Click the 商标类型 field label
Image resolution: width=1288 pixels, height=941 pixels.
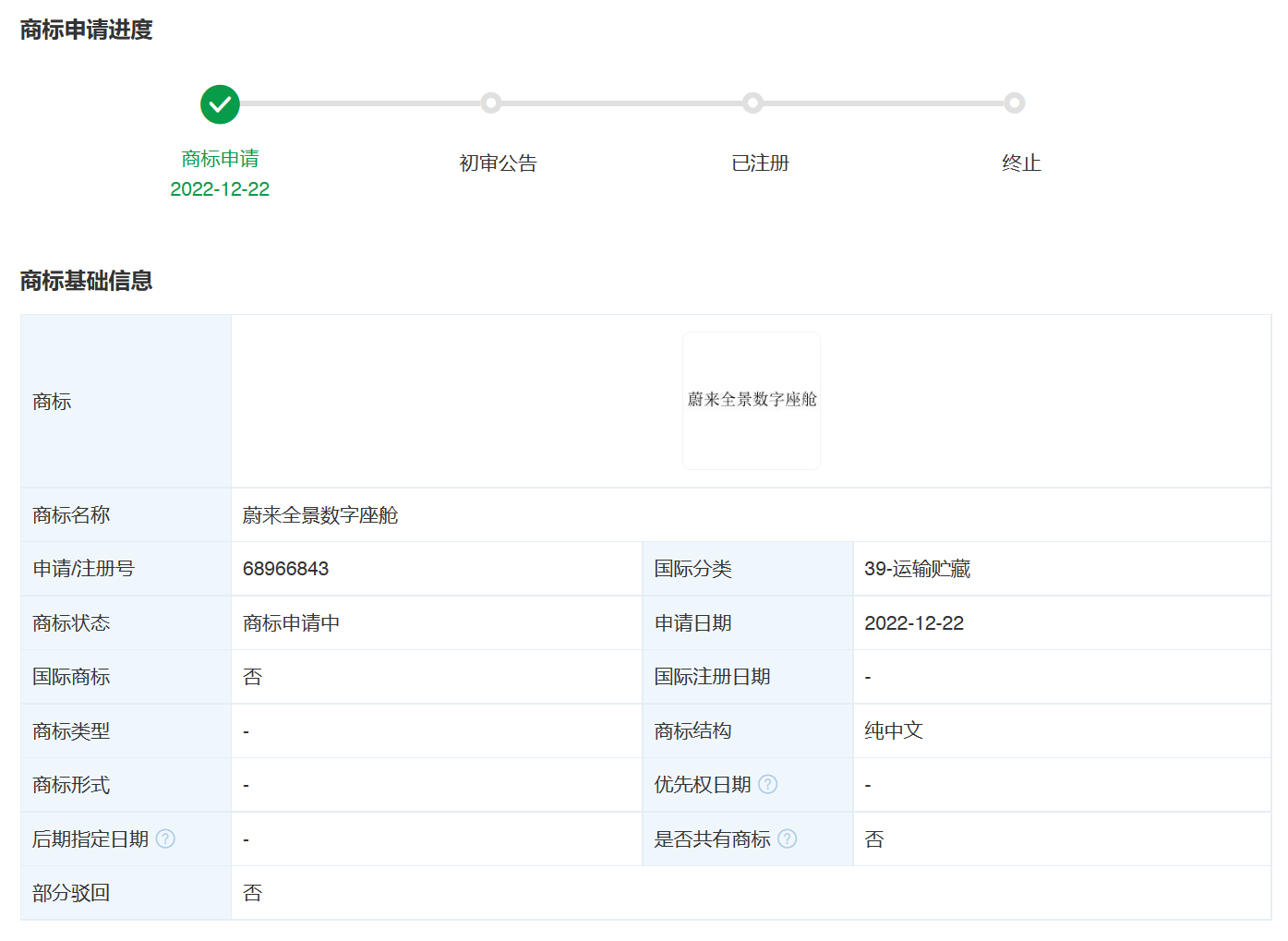point(71,731)
